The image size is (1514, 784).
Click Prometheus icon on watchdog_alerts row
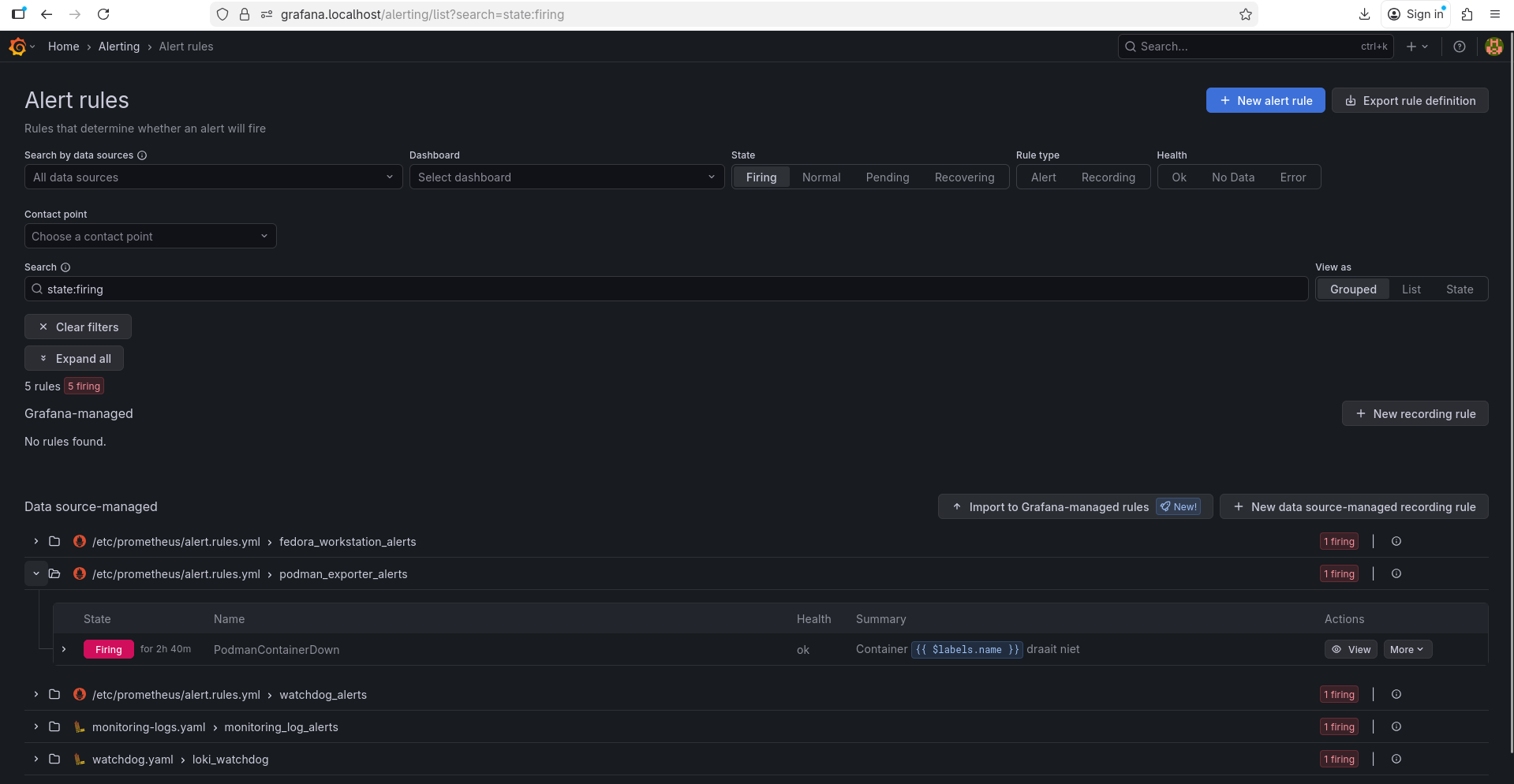80,694
